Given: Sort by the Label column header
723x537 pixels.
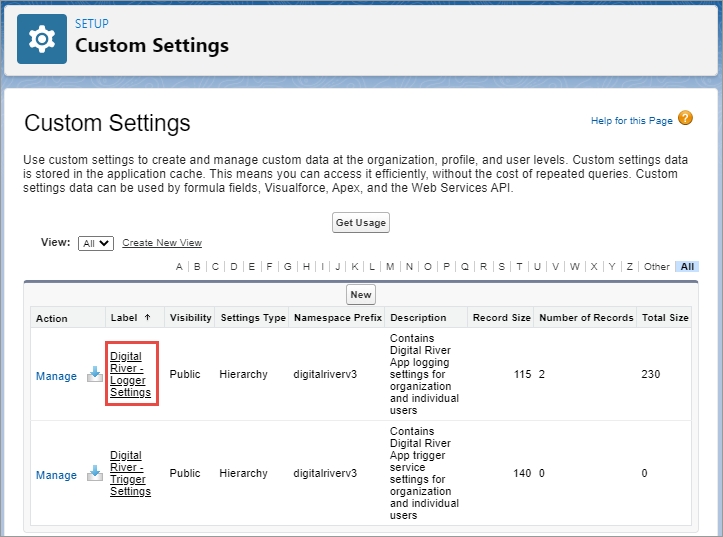Looking at the screenshot, I should coord(124,318).
